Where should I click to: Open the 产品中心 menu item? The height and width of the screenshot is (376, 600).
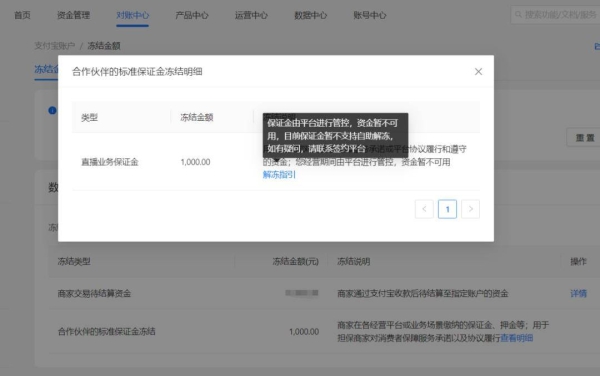click(192, 15)
